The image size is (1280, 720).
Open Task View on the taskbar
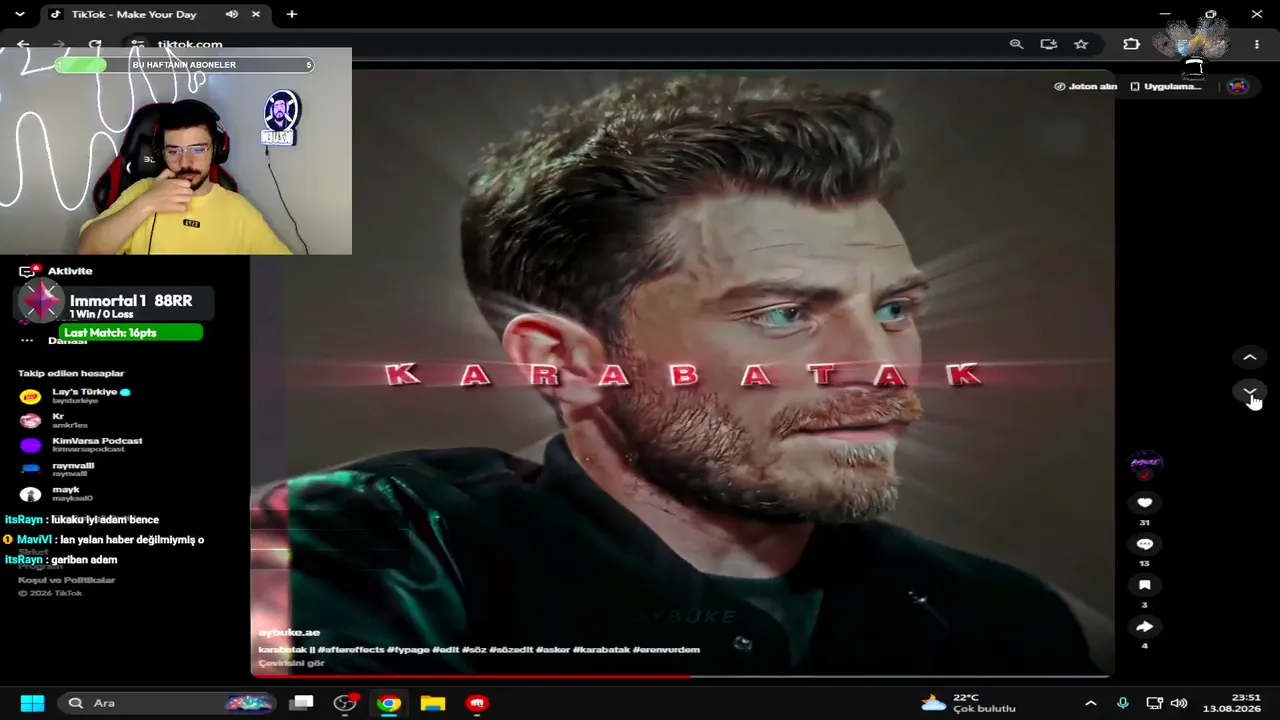[302, 703]
